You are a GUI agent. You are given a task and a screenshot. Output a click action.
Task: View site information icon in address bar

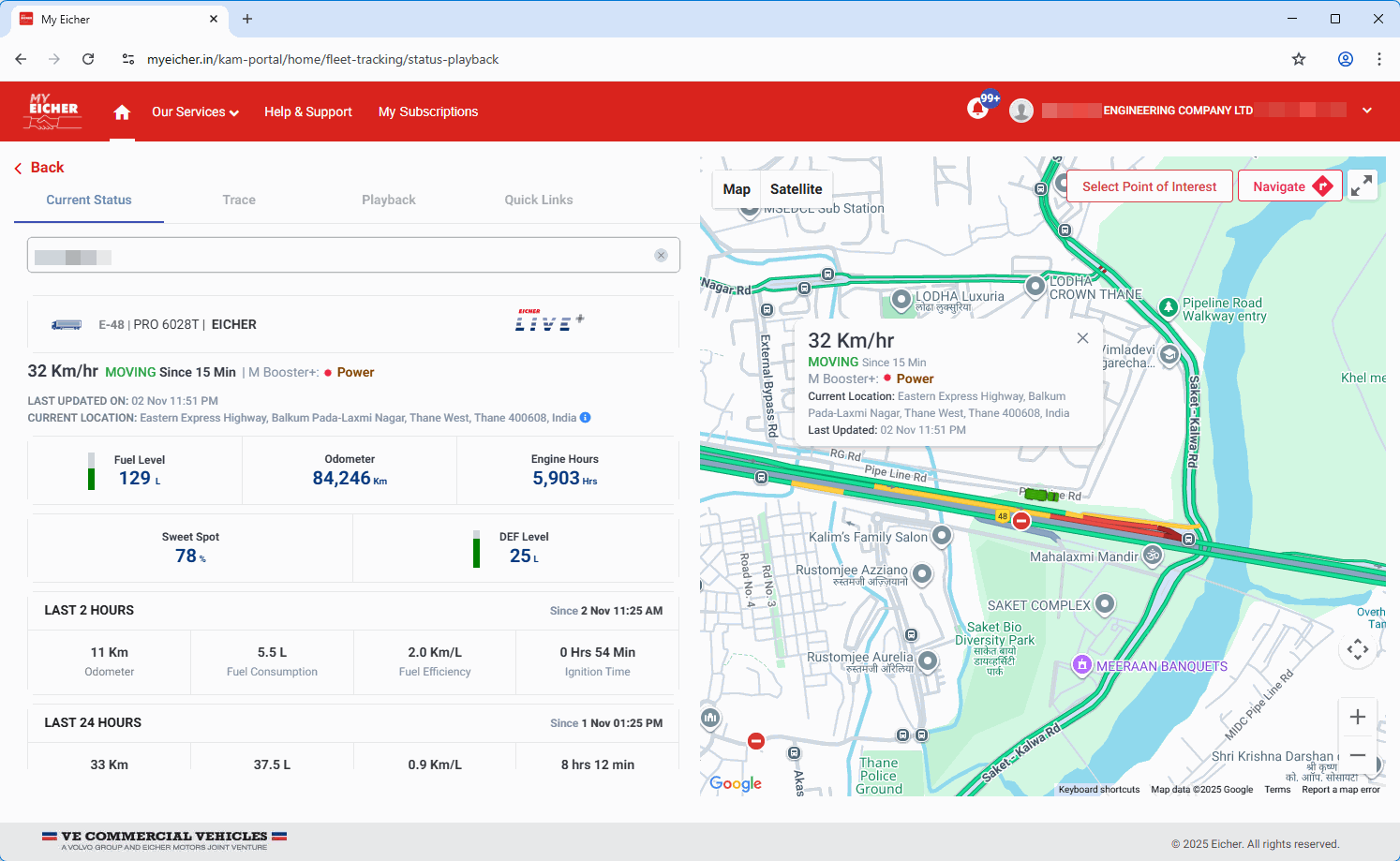(x=128, y=59)
